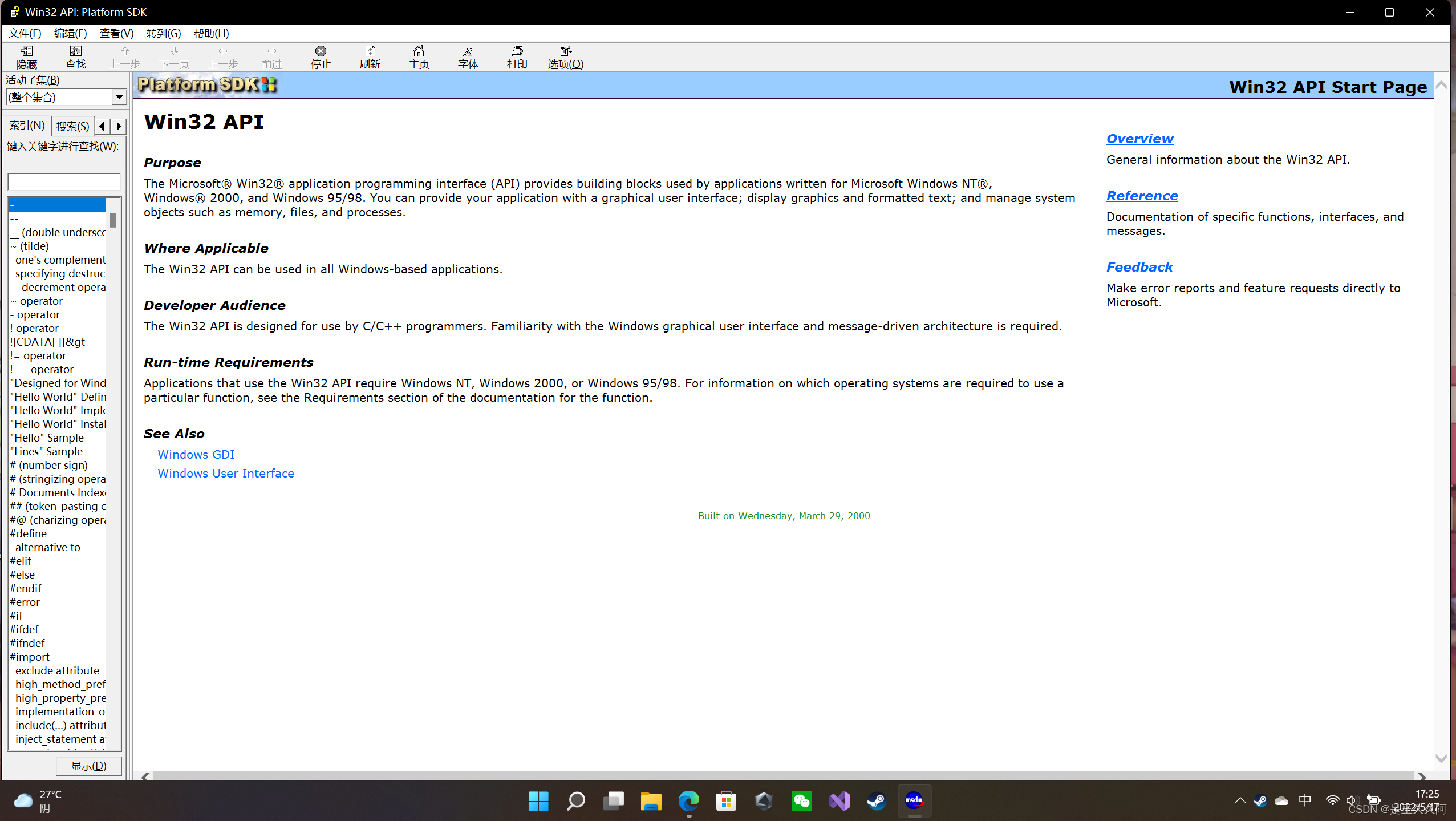Click the 显示(D) button
The image size is (1456, 821).
tap(88, 766)
